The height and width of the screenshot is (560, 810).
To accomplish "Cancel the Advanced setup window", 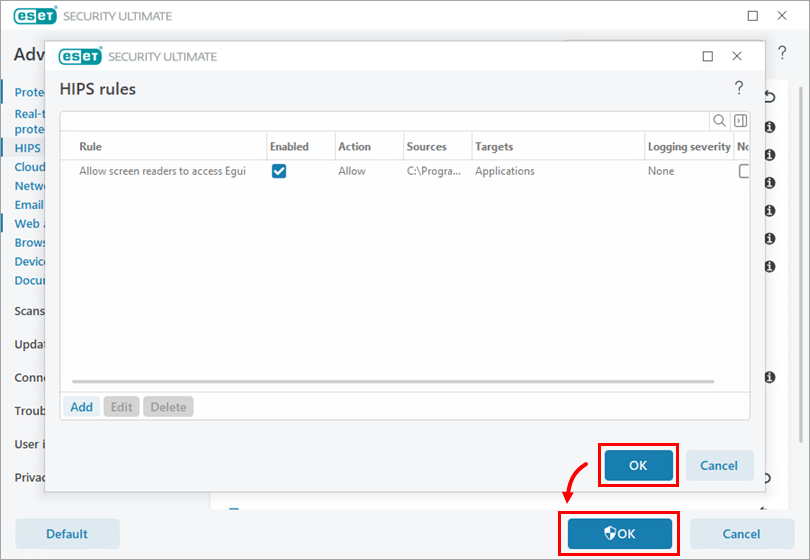I will [741, 534].
